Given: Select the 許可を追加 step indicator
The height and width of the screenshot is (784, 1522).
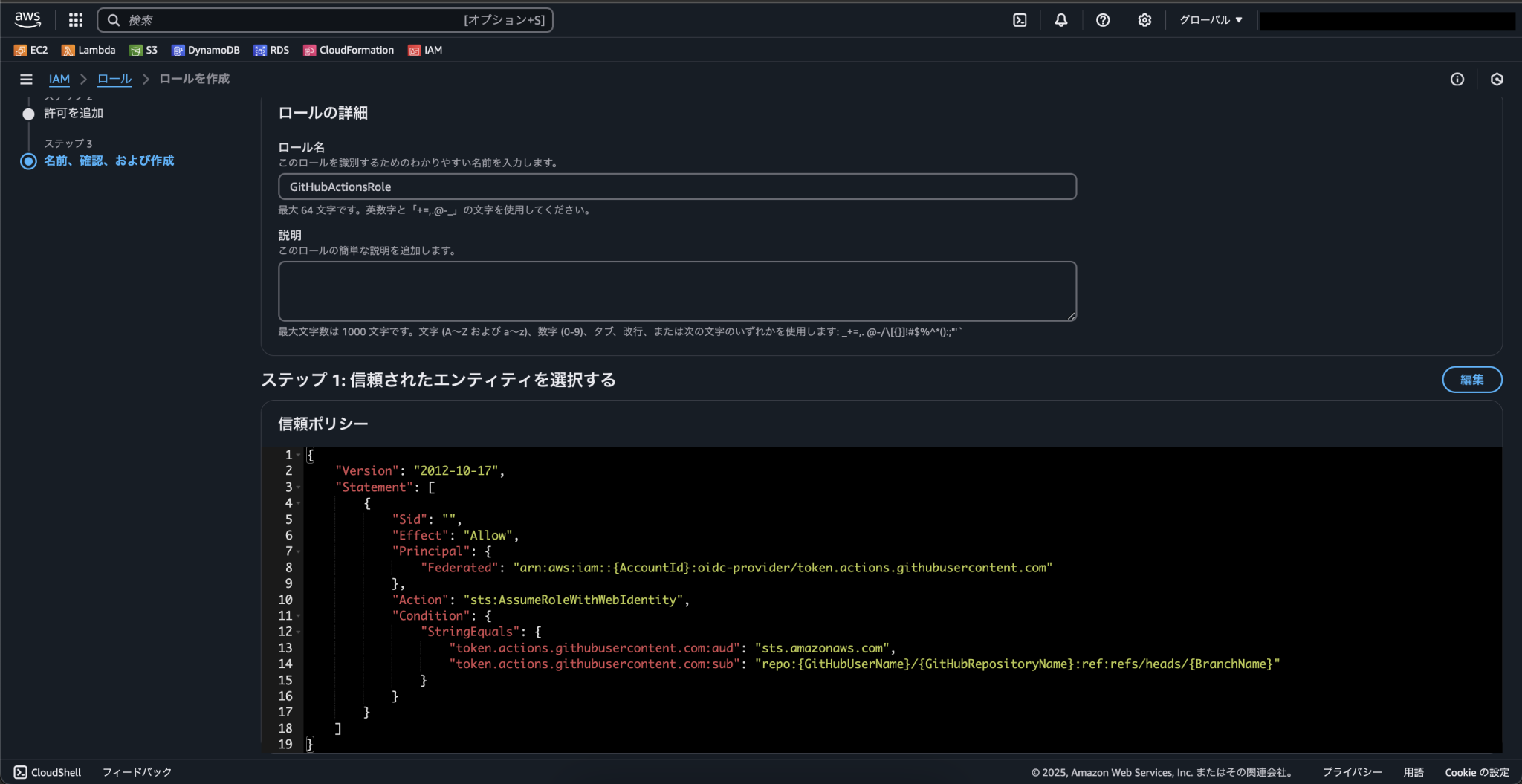Looking at the screenshot, I should click(74, 113).
